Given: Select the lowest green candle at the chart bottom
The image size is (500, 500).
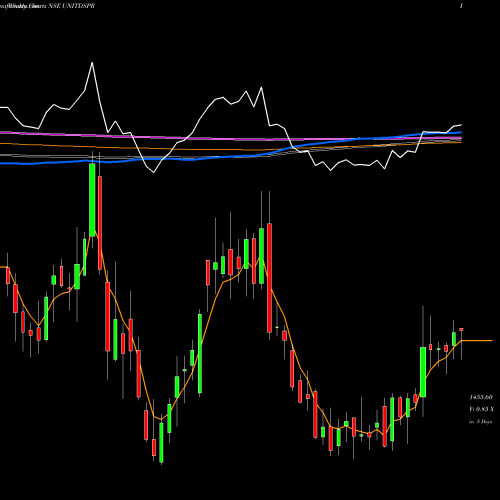Looking at the screenshot, I should [161, 443].
